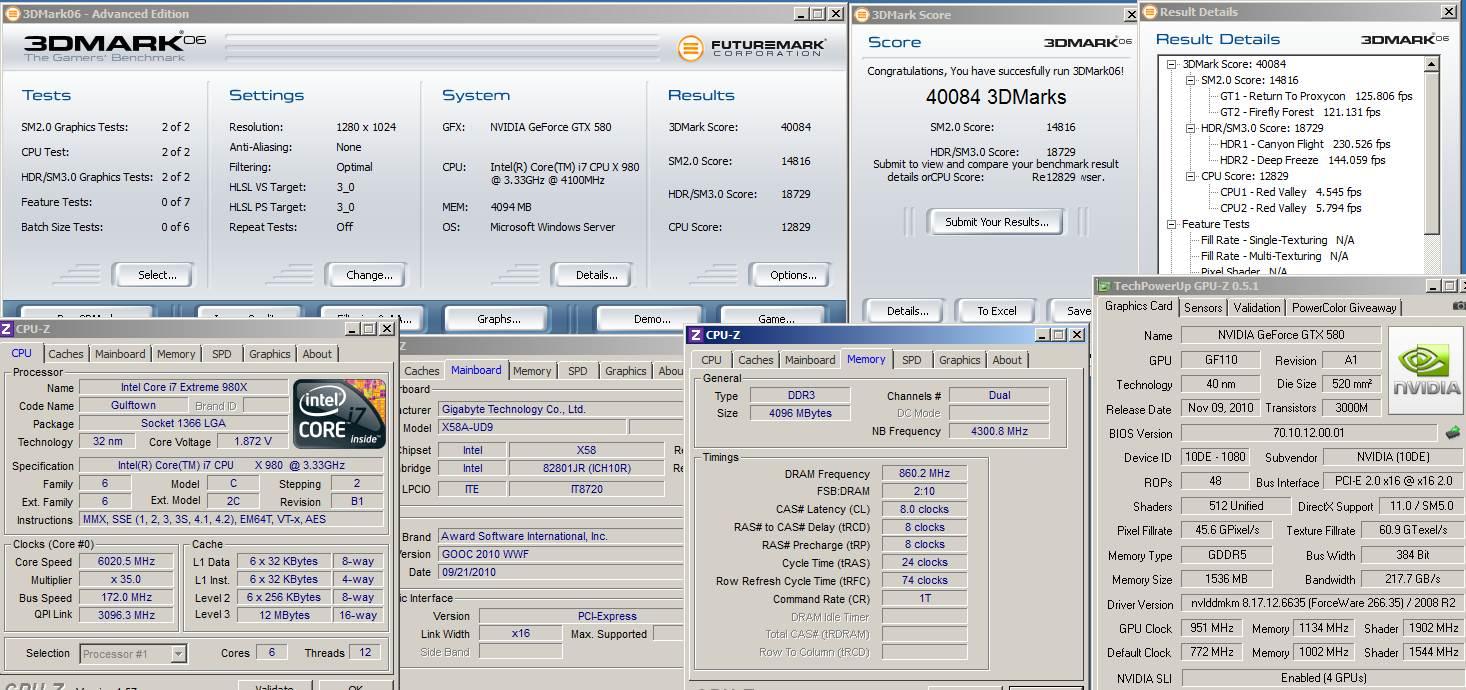The image size is (1466, 690).
Task: Open CPU tab in the CPU-Z Memory window
Action: 712,360
